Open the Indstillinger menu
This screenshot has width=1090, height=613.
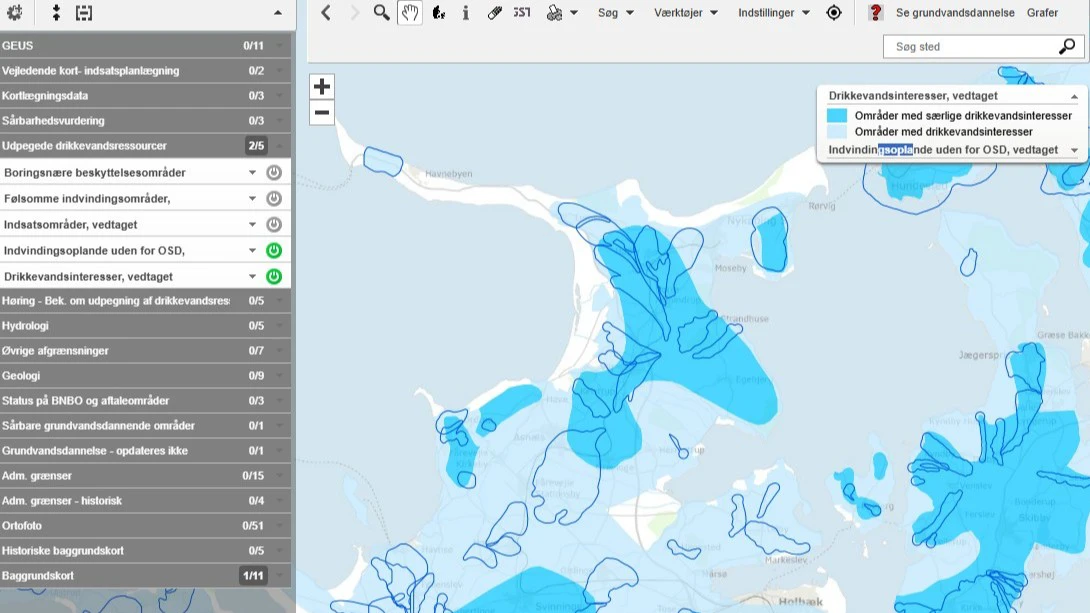[x=774, y=13]
